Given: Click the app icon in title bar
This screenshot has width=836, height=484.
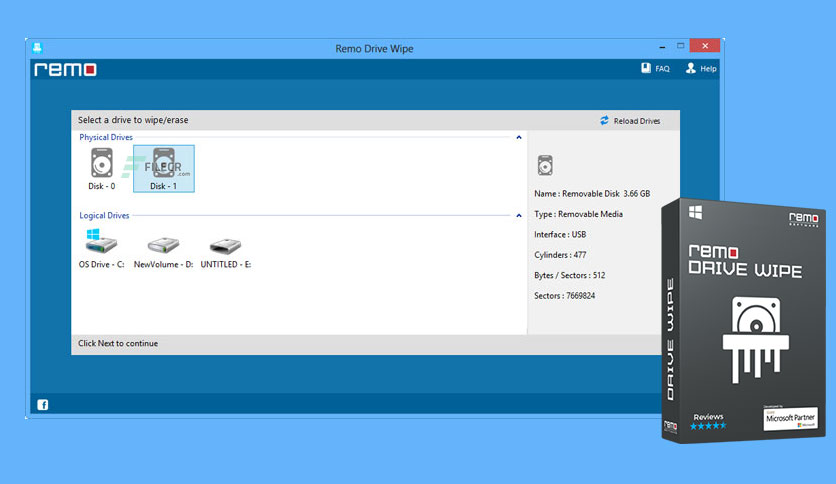Looking at the screenshot, I should (x=37, y=48).
